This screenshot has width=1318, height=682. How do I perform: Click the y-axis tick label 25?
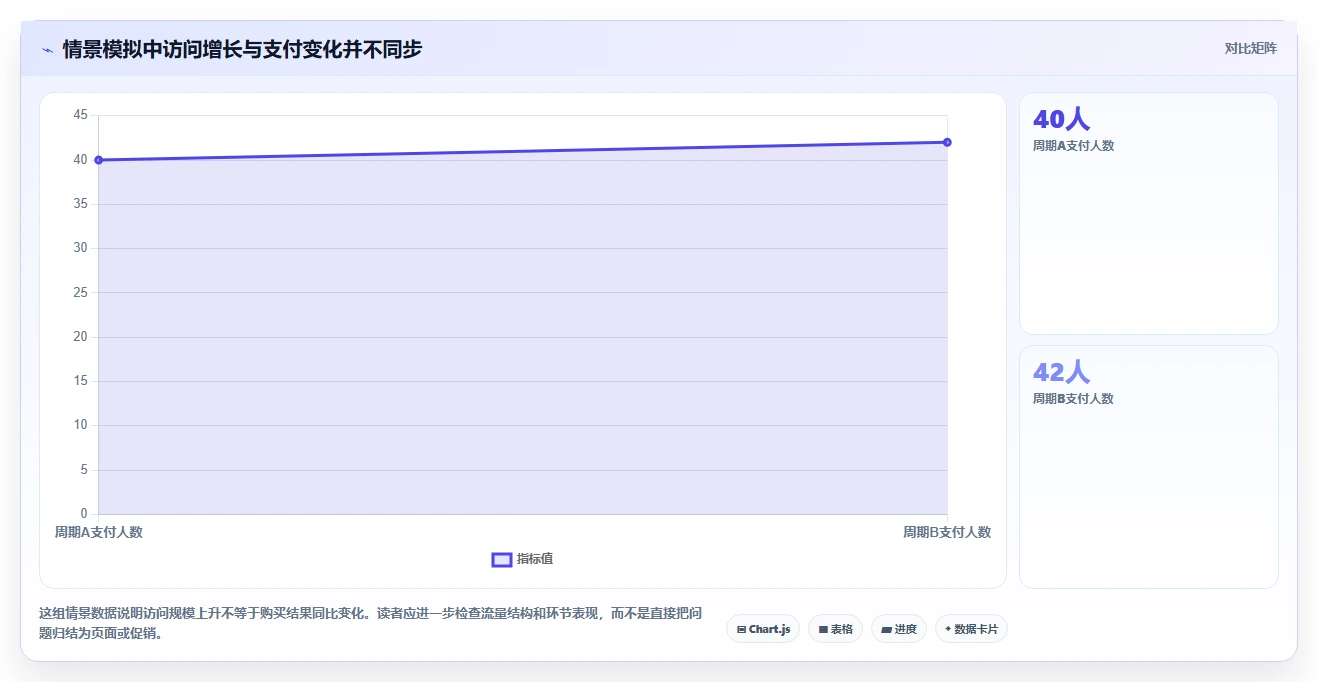point(80,293)
